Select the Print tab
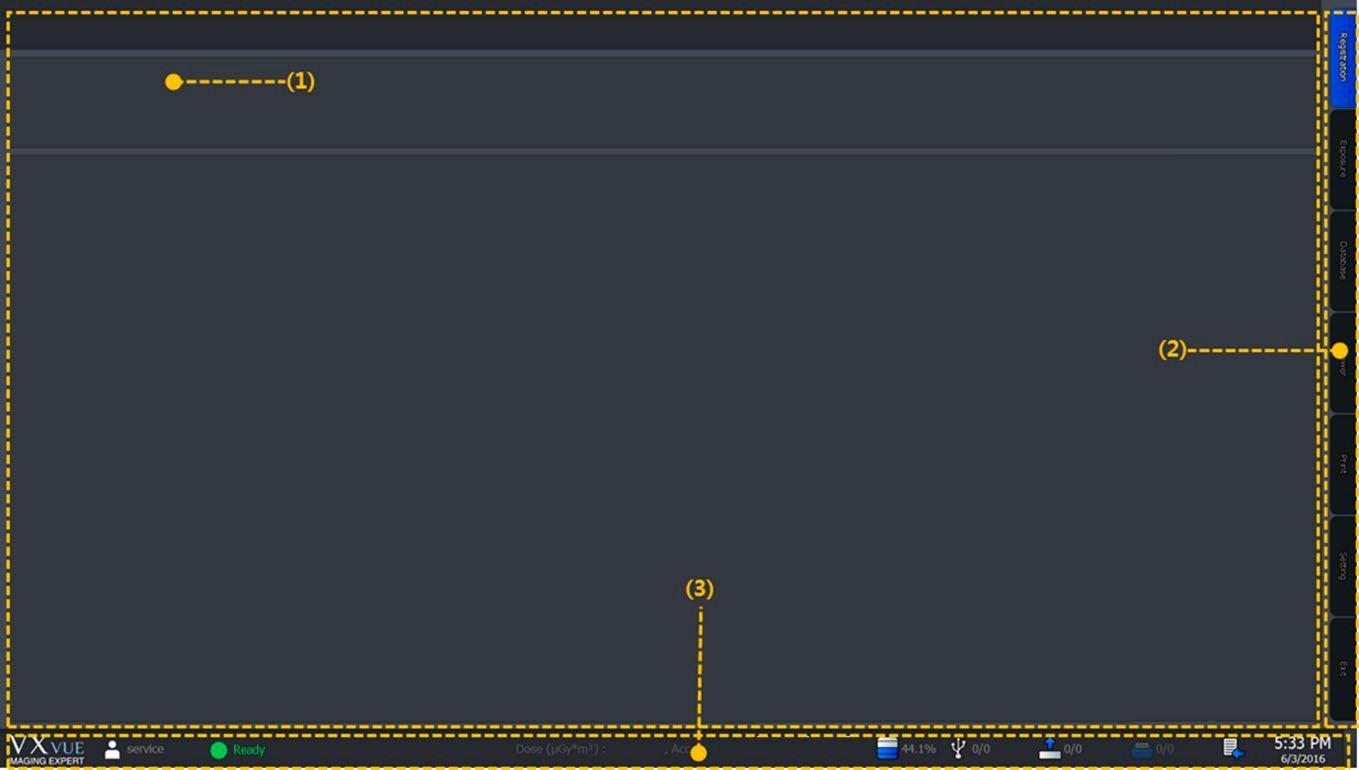The image size is (1359, 770). coord(1342,464)
